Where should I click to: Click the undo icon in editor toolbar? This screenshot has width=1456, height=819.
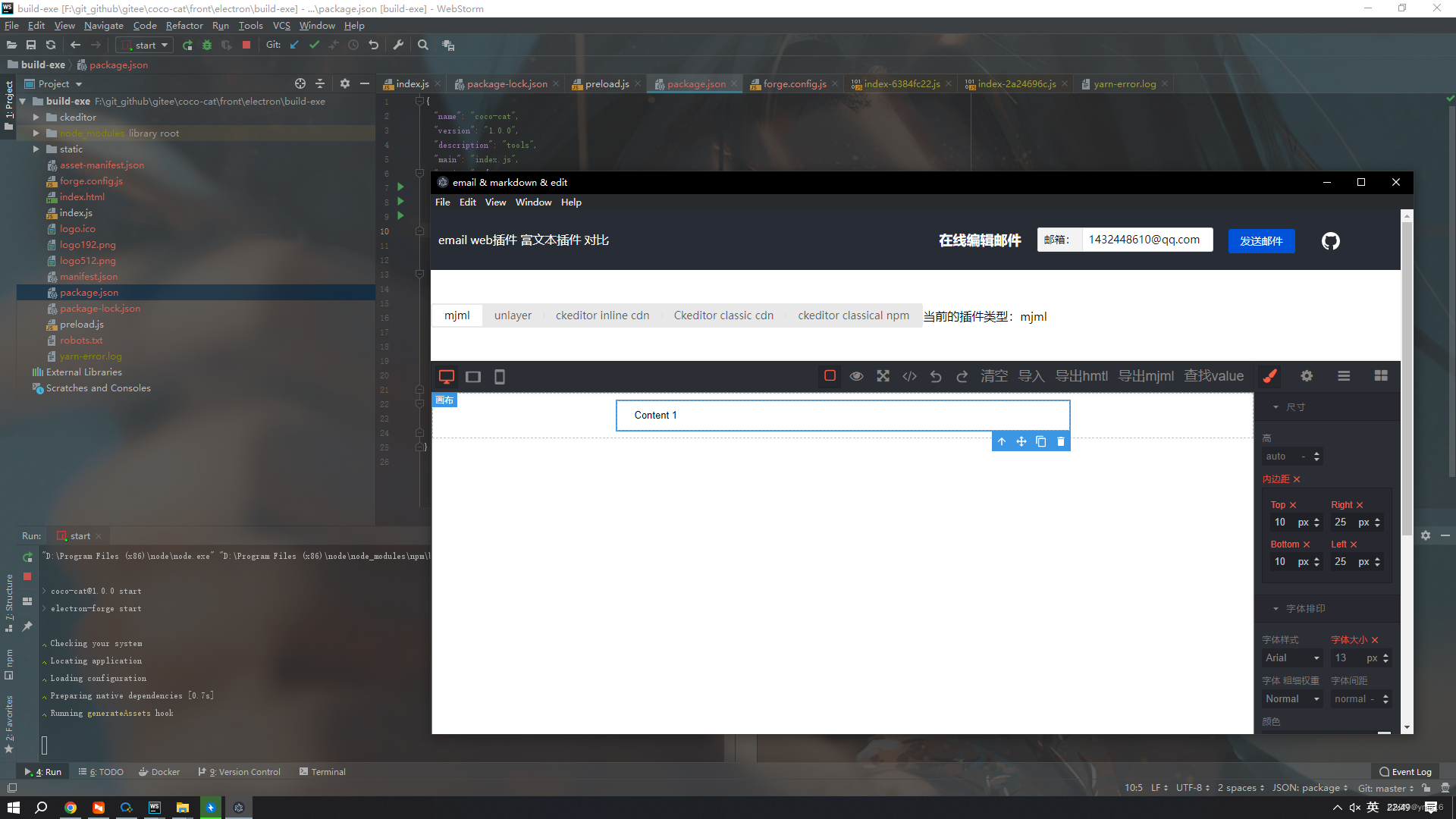(x=935, y=375)
